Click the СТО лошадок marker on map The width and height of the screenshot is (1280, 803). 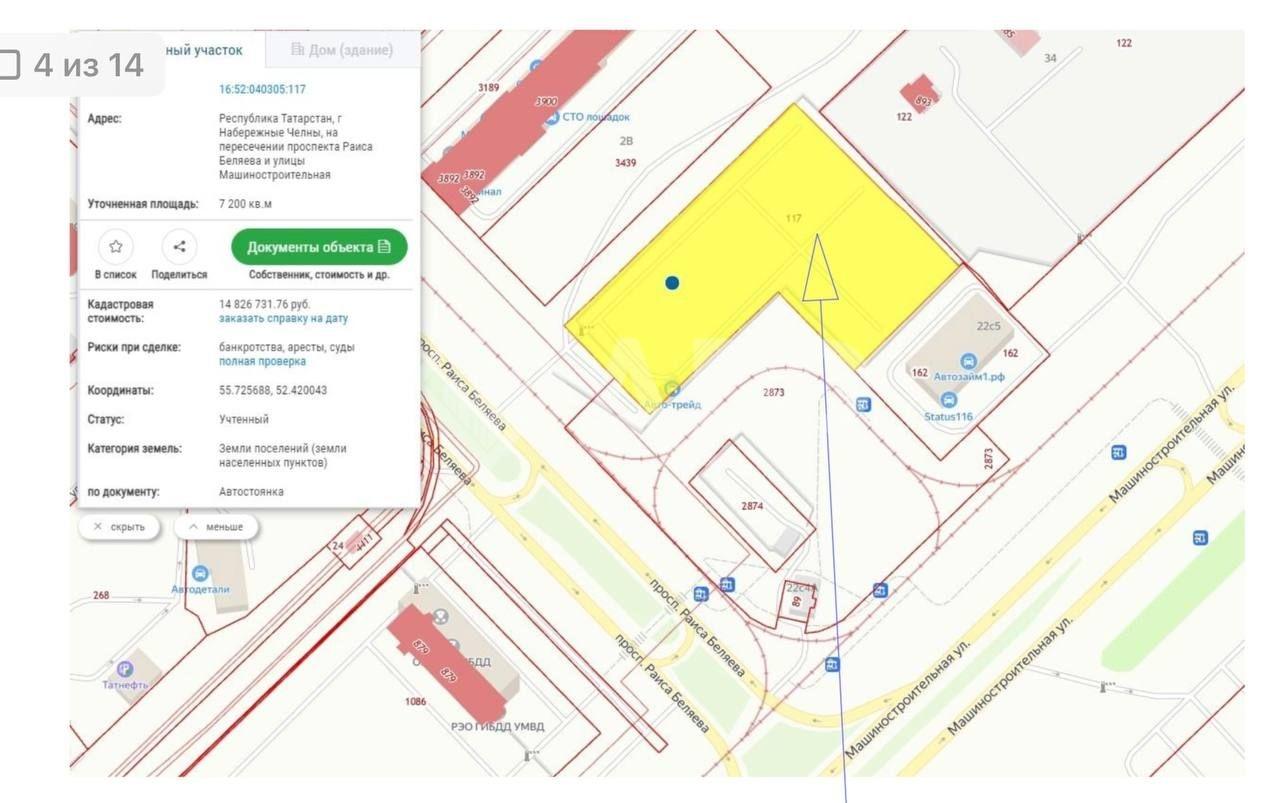(x=552, y=117)
